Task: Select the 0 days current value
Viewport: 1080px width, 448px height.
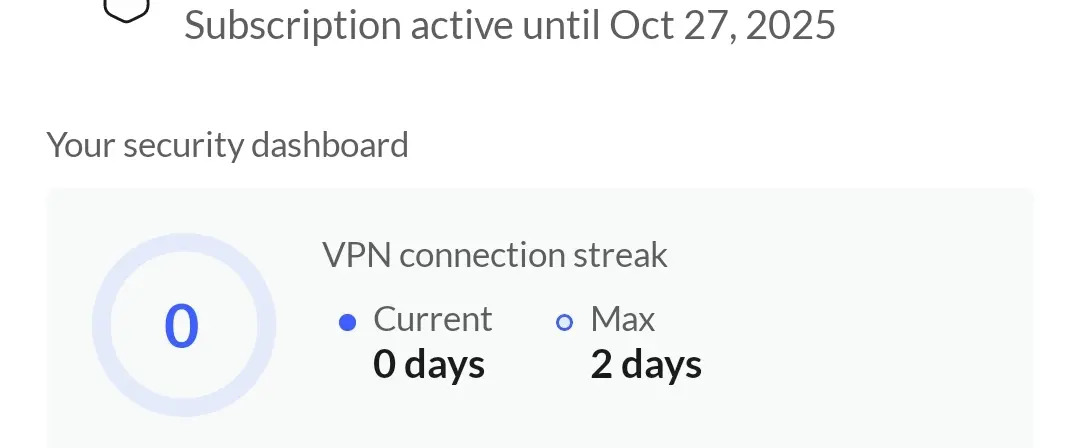Action: pos(428,365)
